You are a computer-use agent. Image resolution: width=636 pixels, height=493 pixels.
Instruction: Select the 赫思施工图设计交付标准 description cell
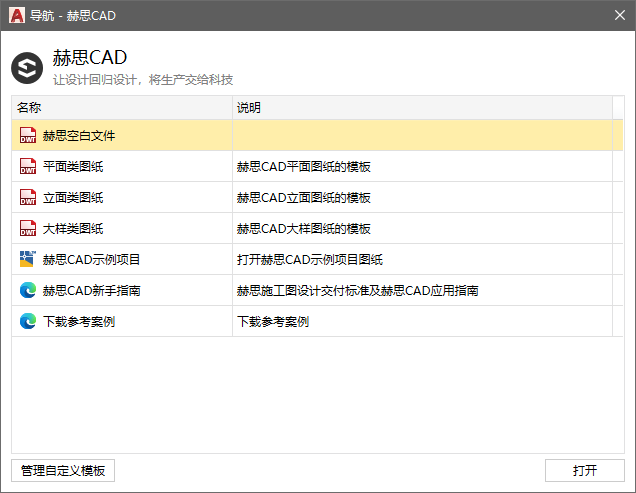tap(422, 291)
